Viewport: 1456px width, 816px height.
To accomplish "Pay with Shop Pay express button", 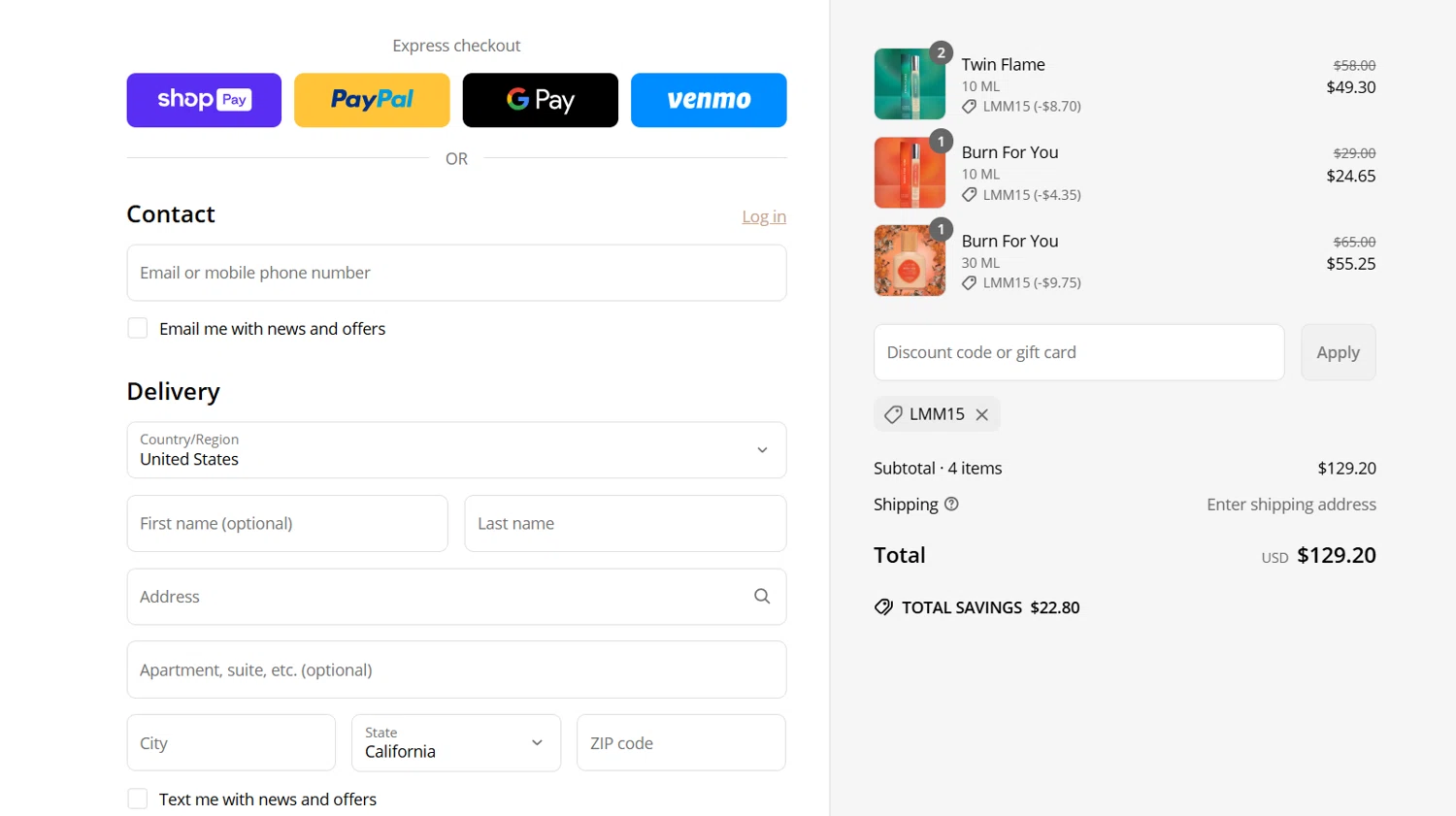I will 204,100.
